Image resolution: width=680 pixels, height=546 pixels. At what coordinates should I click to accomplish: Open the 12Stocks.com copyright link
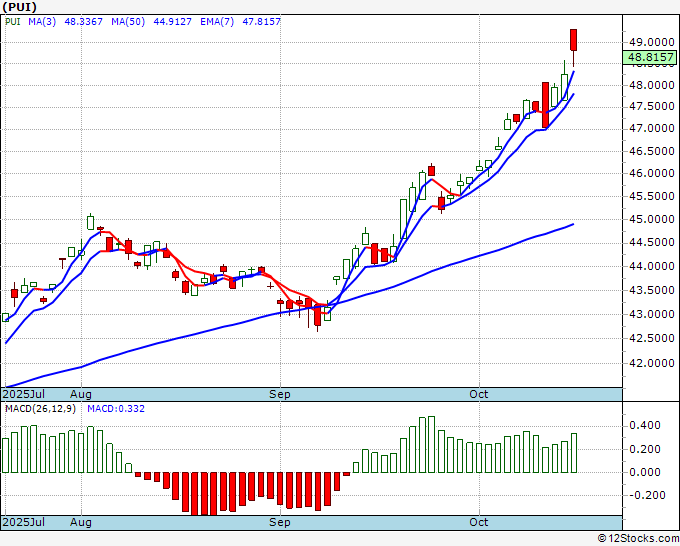coord(638,539)
